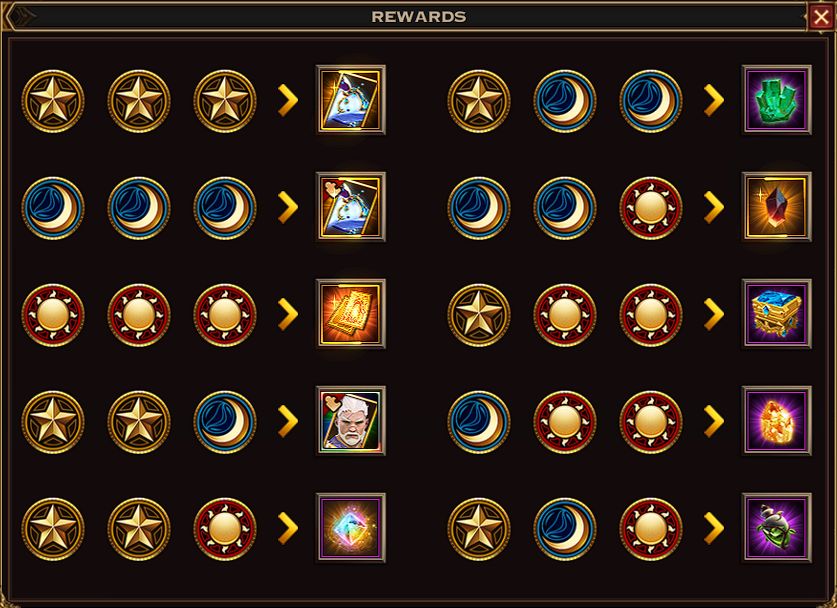This screenshot has width=837, height=608.
Task: Click the first sun token in the three-sun row
Action: [53, 315]
